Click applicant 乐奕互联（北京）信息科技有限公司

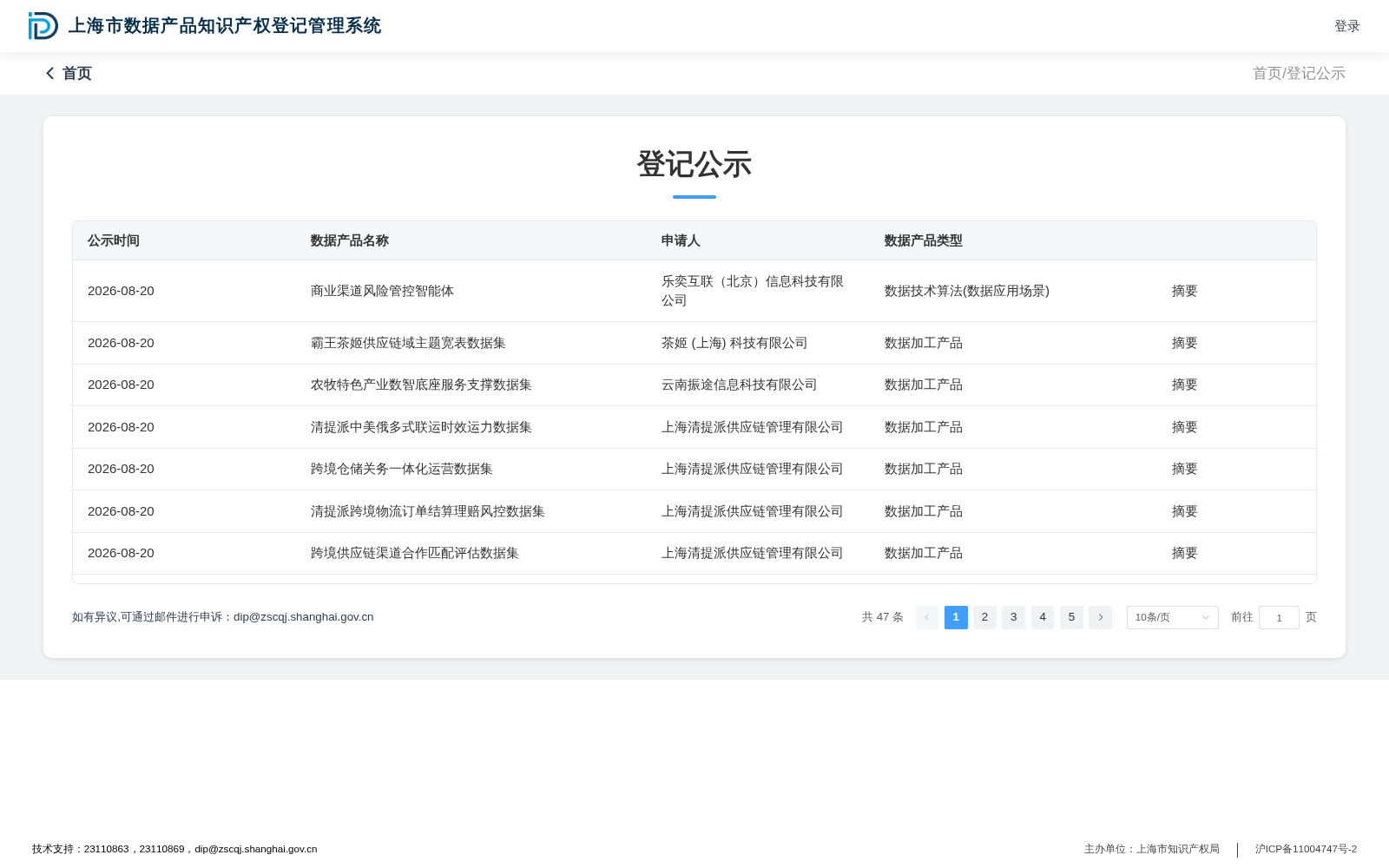(753, 291)
